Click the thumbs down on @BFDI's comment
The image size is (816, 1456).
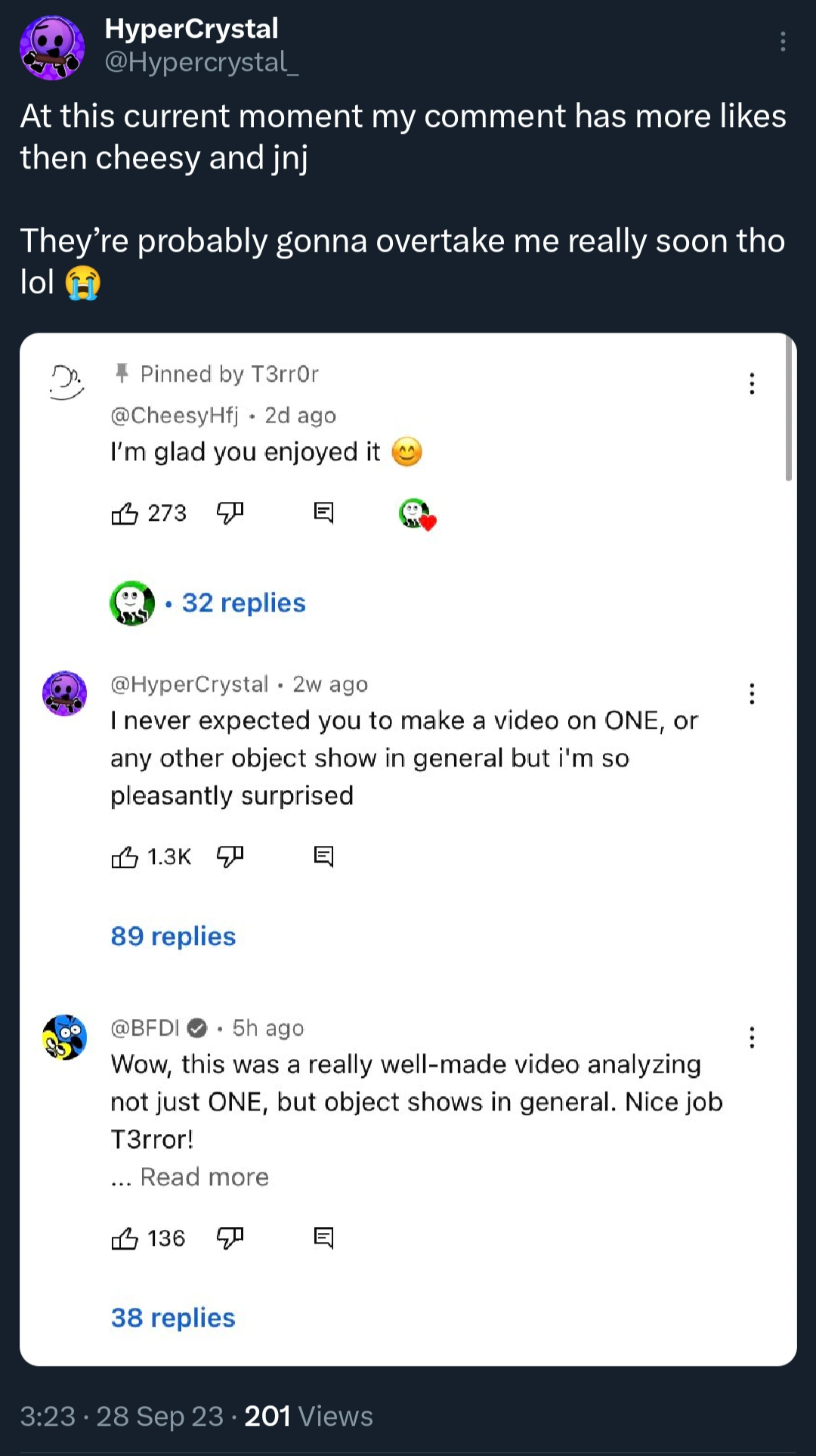click(x=230, y=1237)
